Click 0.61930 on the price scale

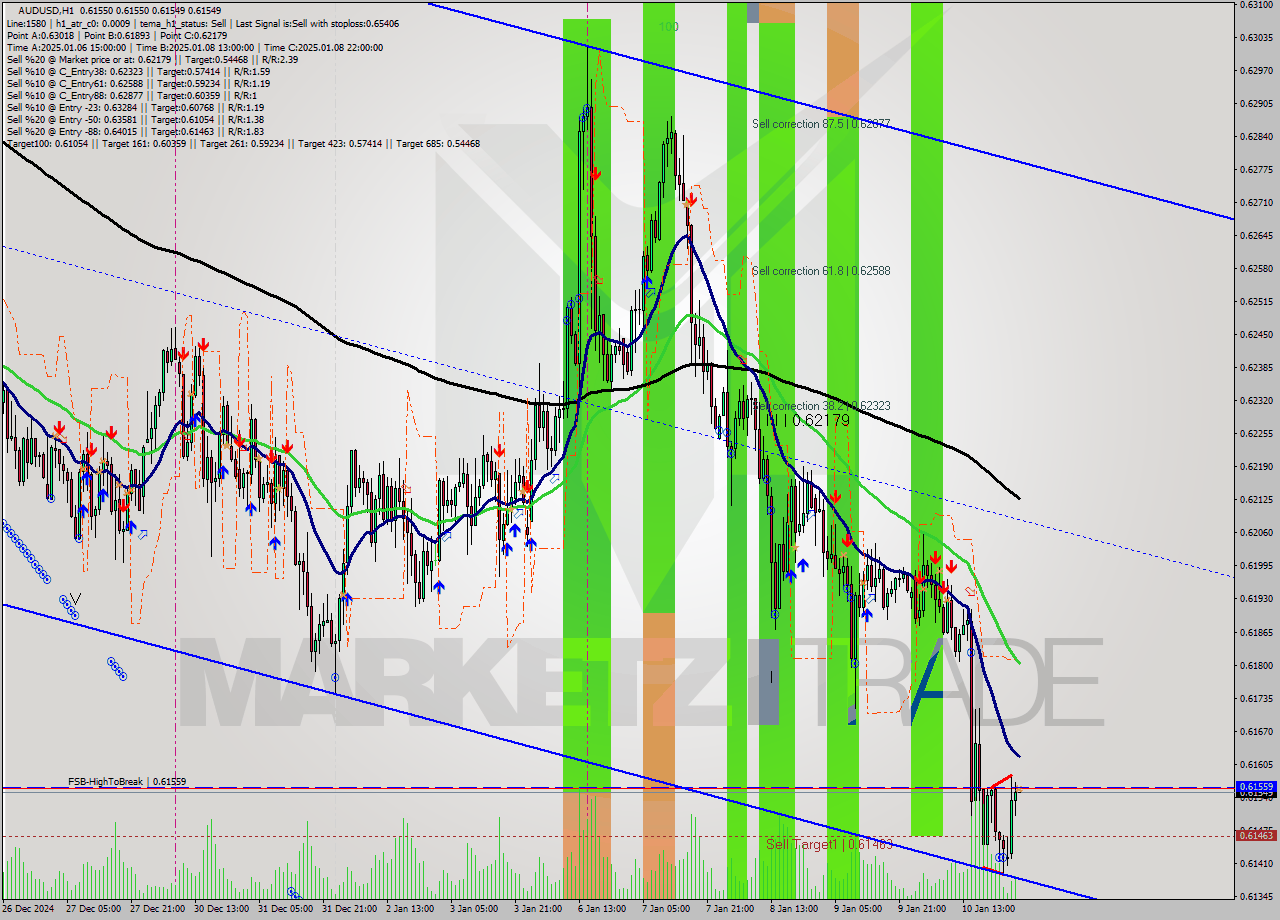pyautogui.click(x=1256, y=598)
